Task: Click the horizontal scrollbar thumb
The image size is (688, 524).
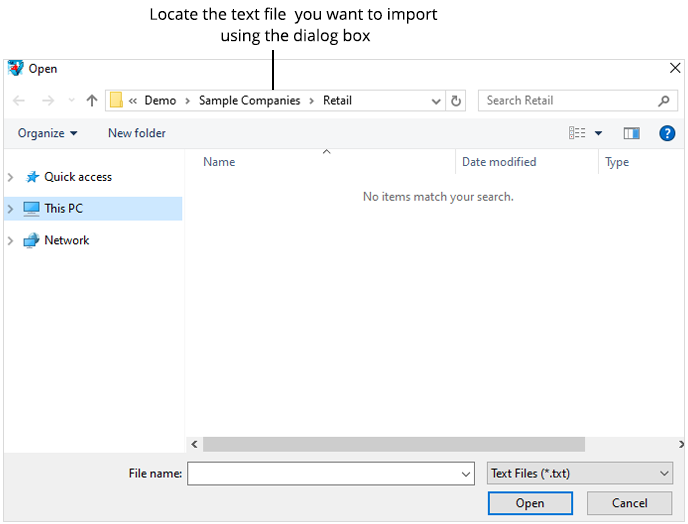Action: pyautogui.click(x=393, y=444)
